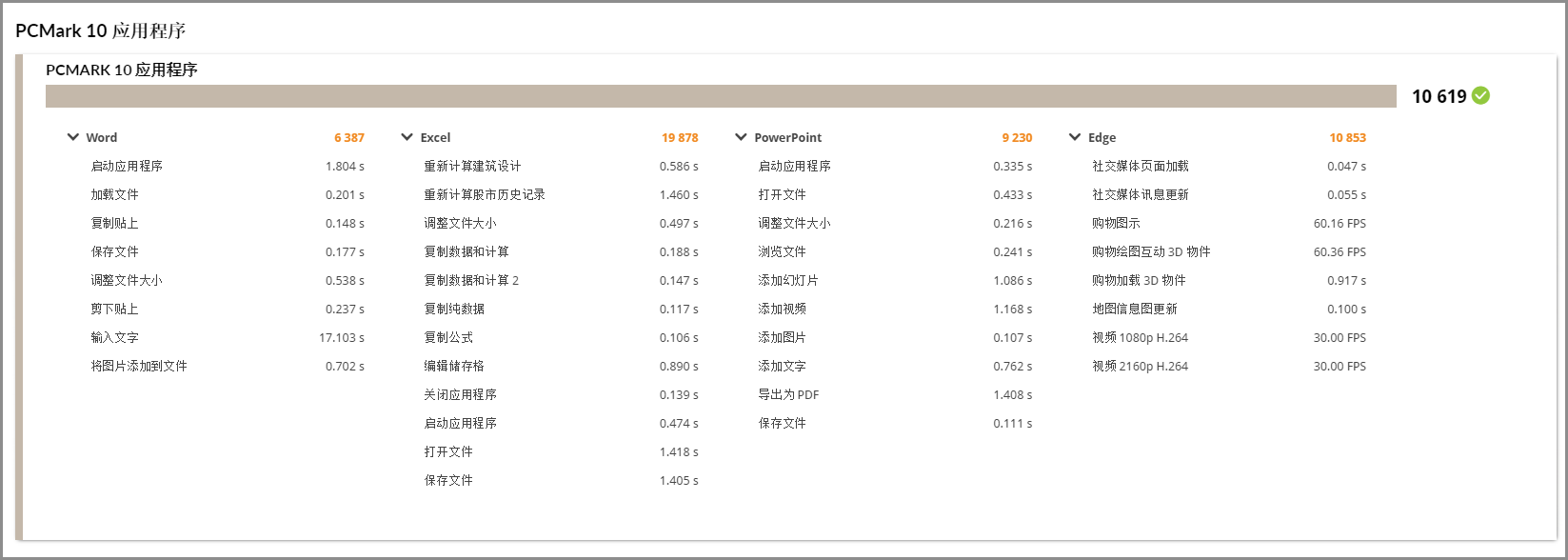Collapse the PowerPoint results section

(742, 137)
